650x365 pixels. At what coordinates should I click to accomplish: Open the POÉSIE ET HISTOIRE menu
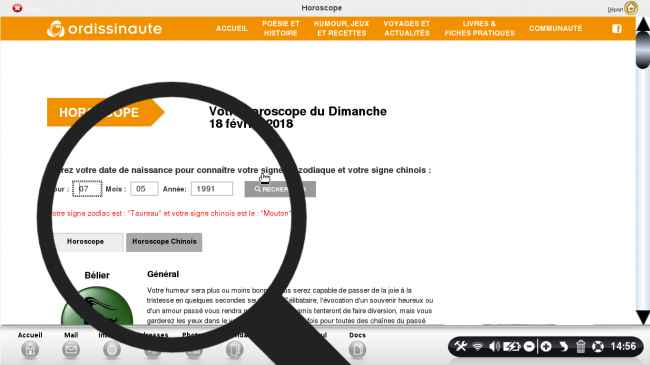click(x=281, y=28)
